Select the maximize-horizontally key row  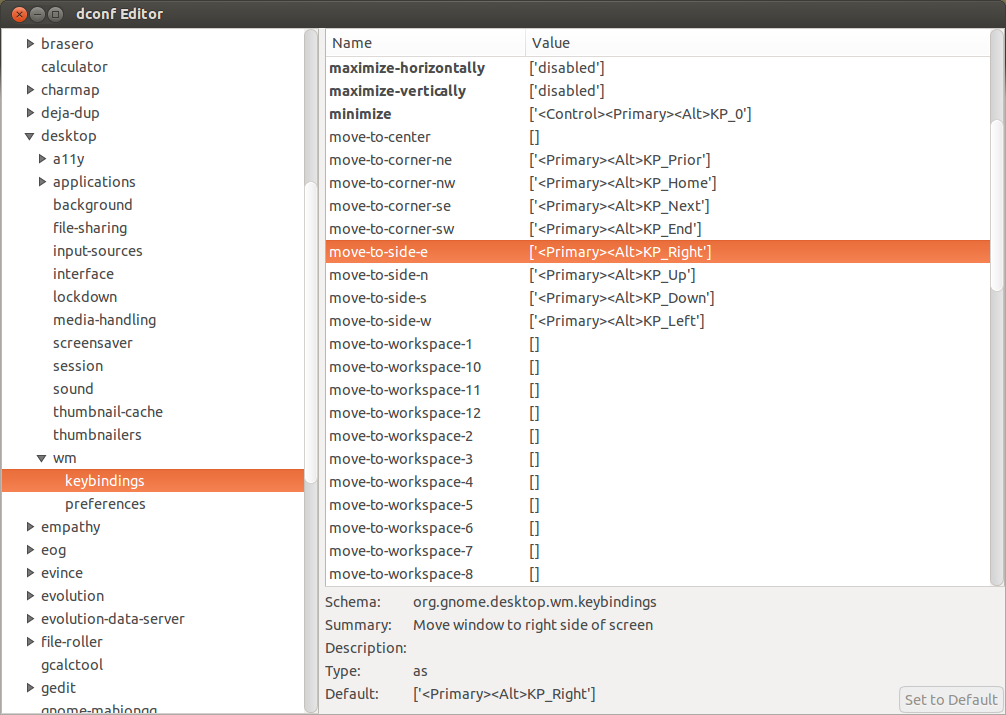point(658,68)
